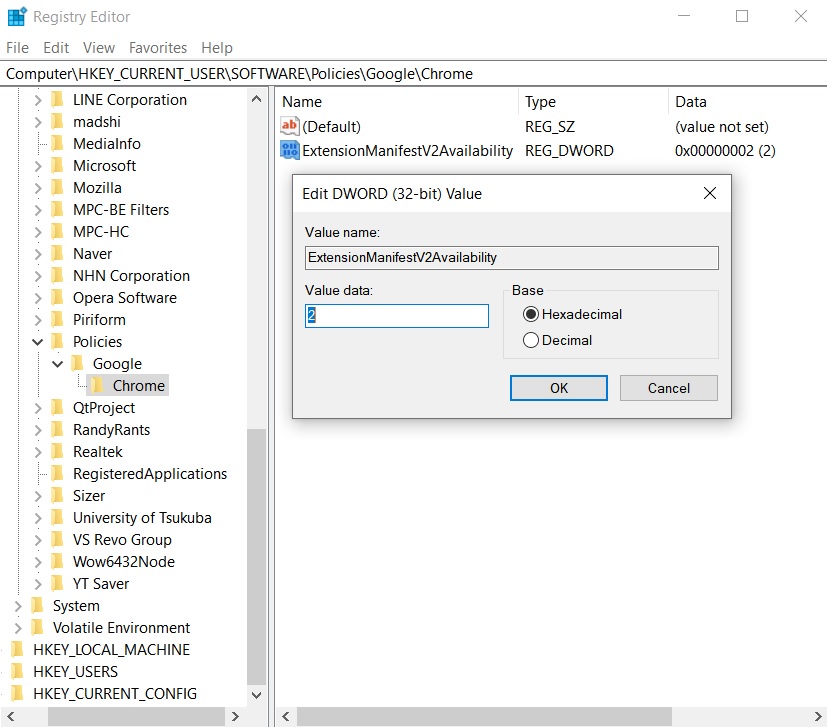Expand the NHN Corporation key
The width and height of the screenshot is (827, 727).
click(x=37, y=276)
